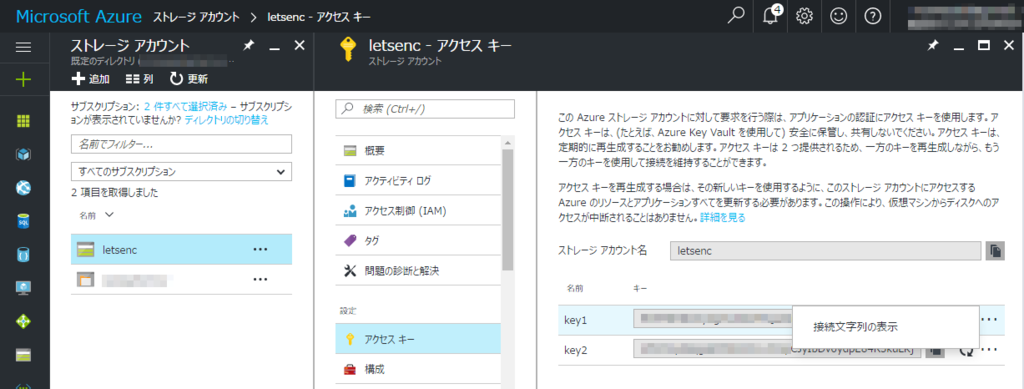Select the blurred second storage account row
The image size is (1024, 389).
click(181, 279)
